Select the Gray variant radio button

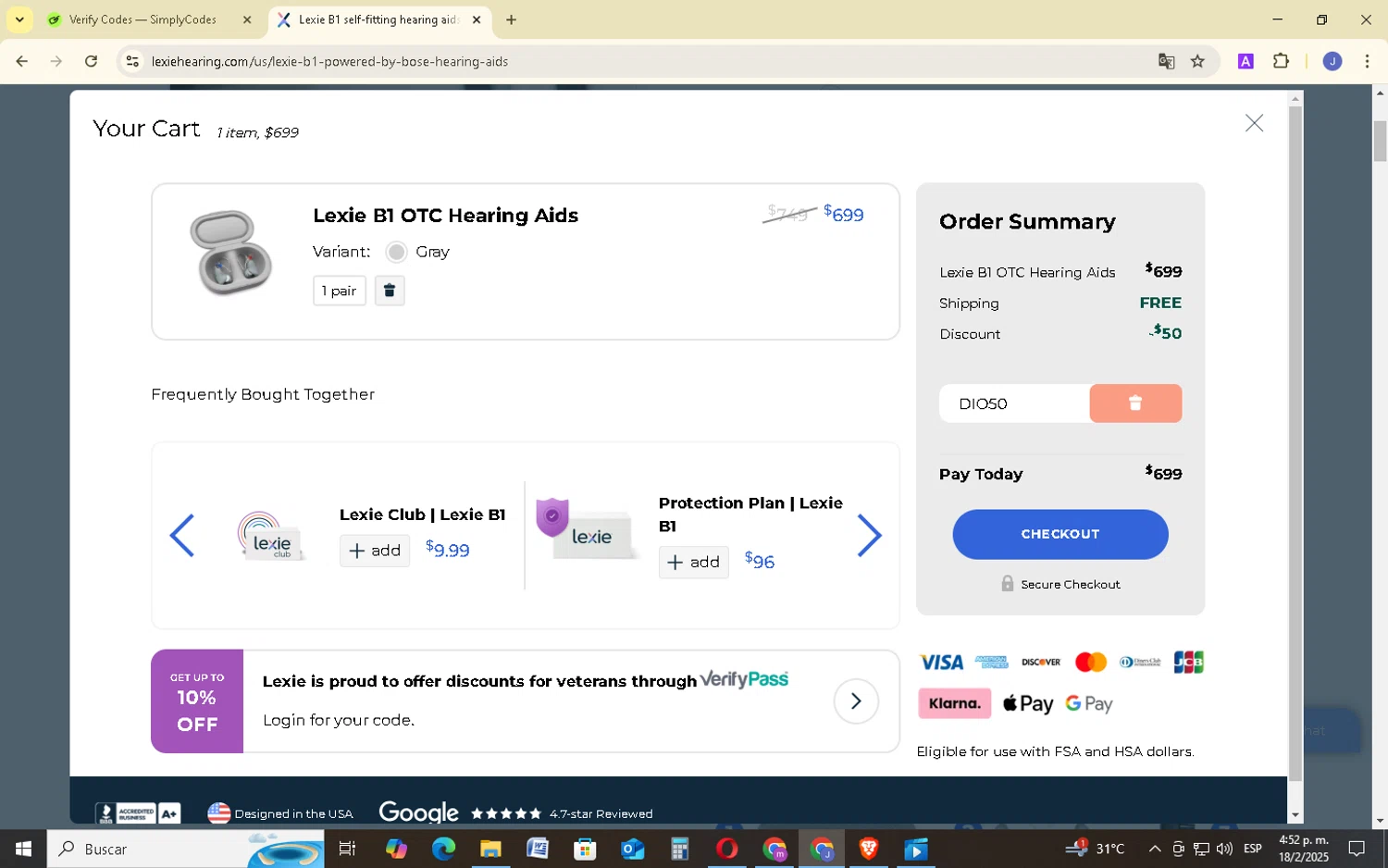[x=396, y=252]
